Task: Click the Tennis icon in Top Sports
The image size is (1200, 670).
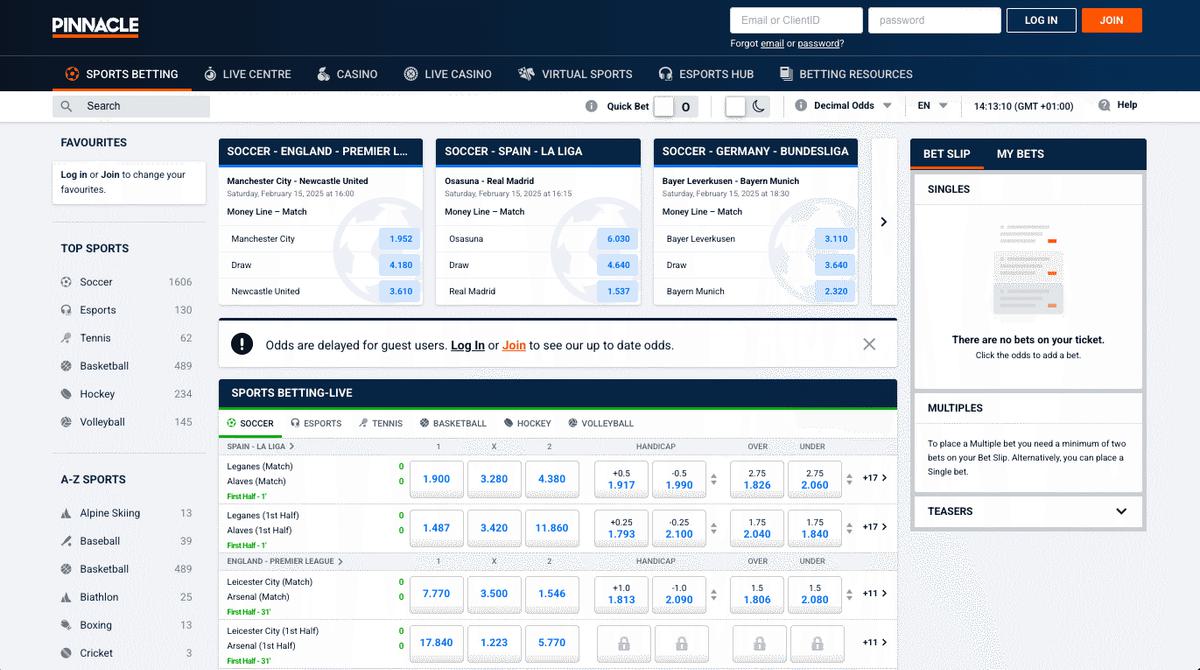Action: pos(67,338)
